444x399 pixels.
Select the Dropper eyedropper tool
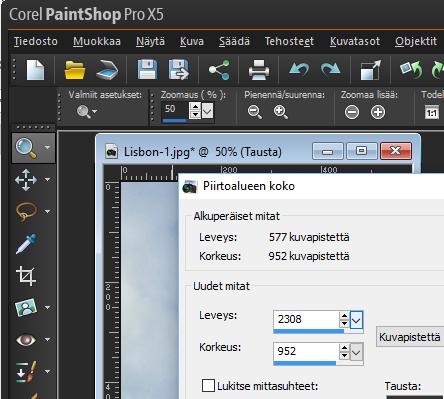(x=26, y=244)
